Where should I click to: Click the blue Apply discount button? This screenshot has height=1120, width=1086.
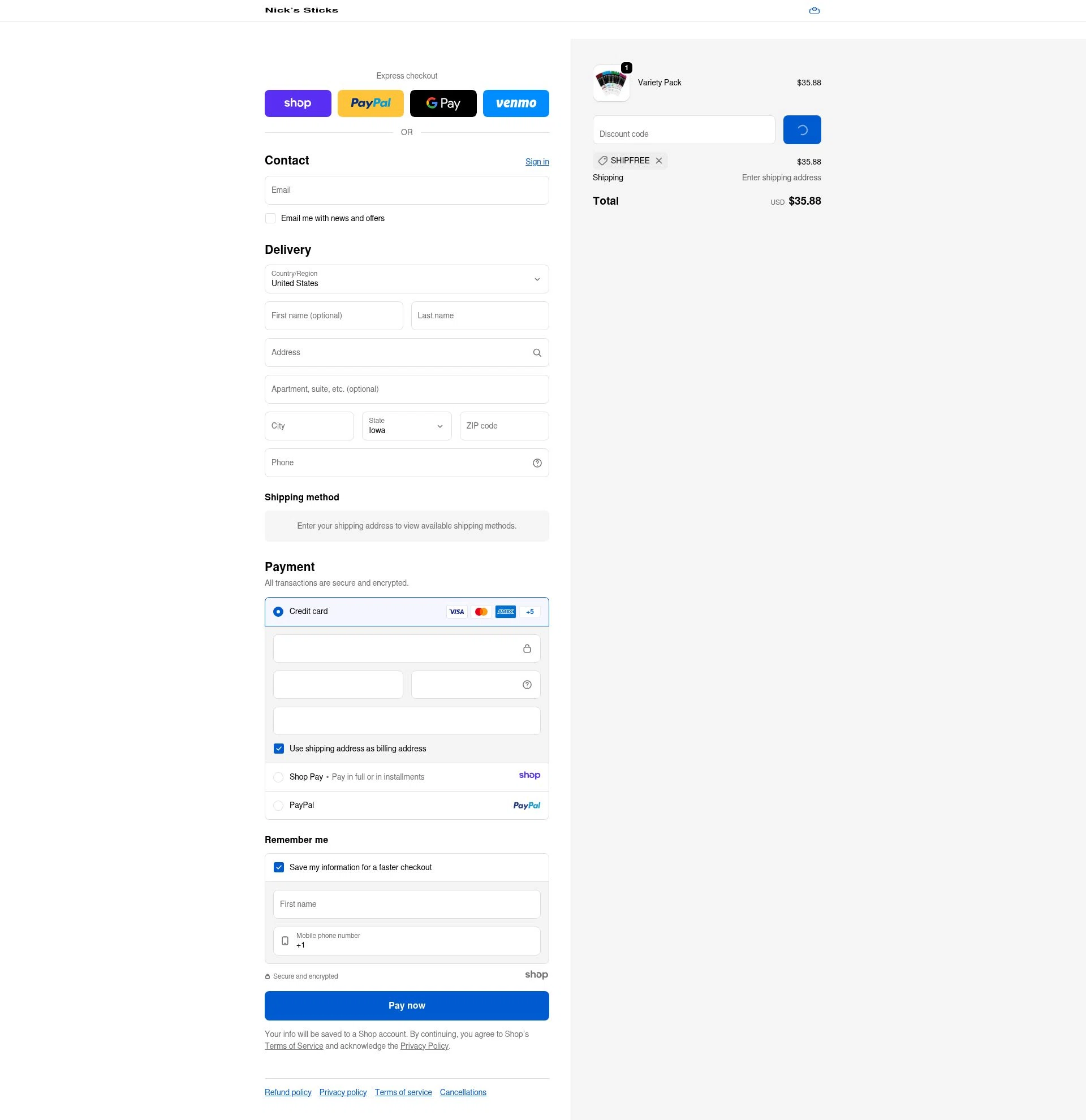pos(802,129)
